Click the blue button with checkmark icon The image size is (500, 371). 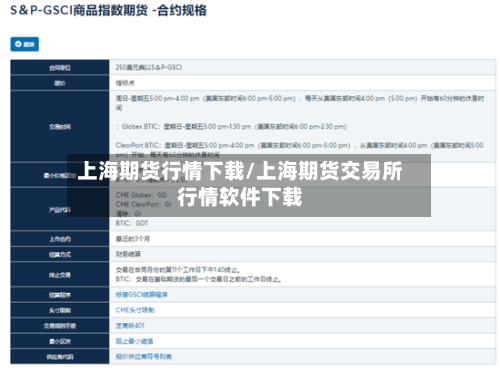pyautogui.click(x=24, y=44)
